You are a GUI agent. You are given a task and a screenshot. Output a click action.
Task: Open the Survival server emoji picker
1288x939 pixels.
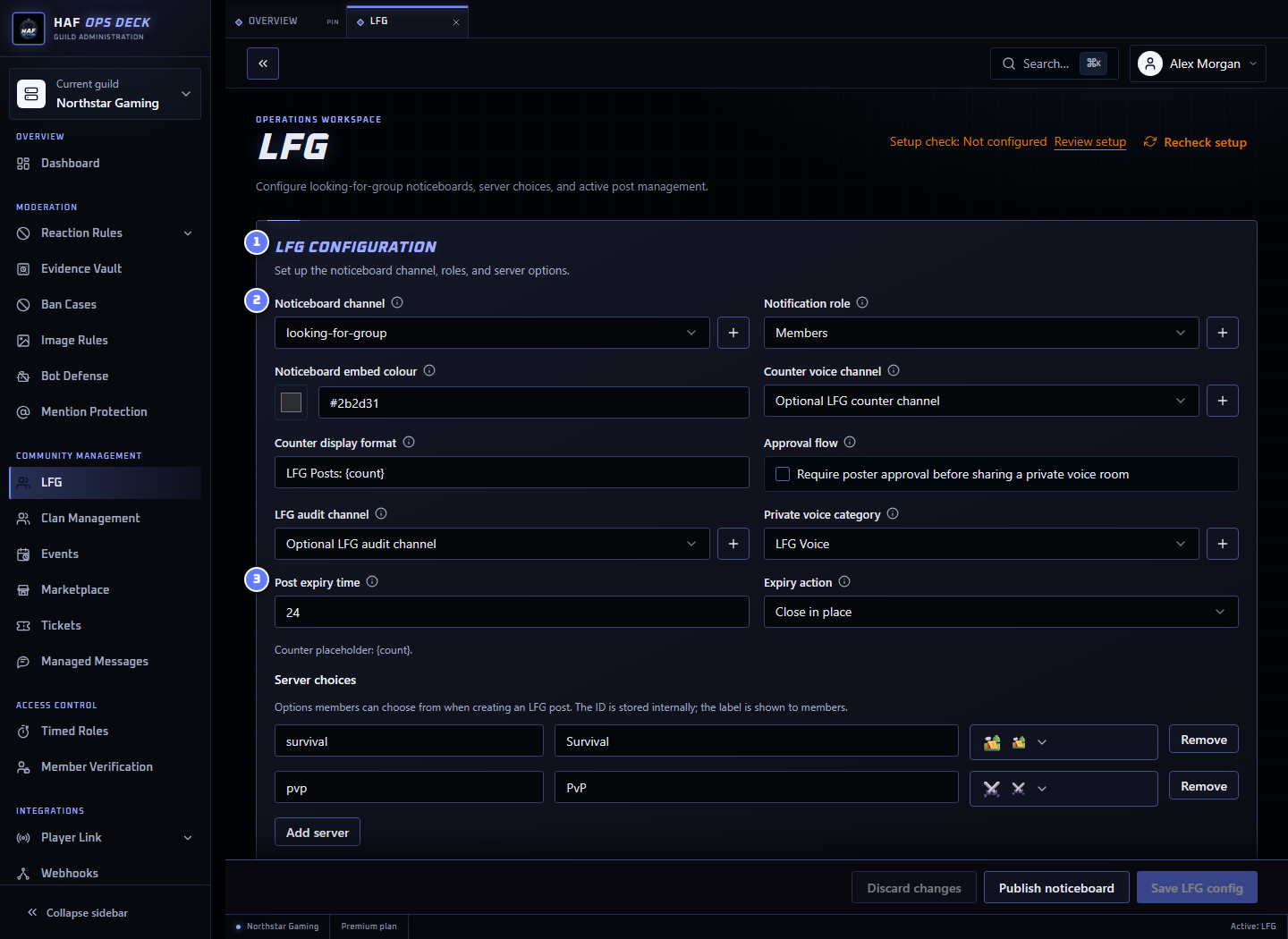click(x=1063, y=742)
